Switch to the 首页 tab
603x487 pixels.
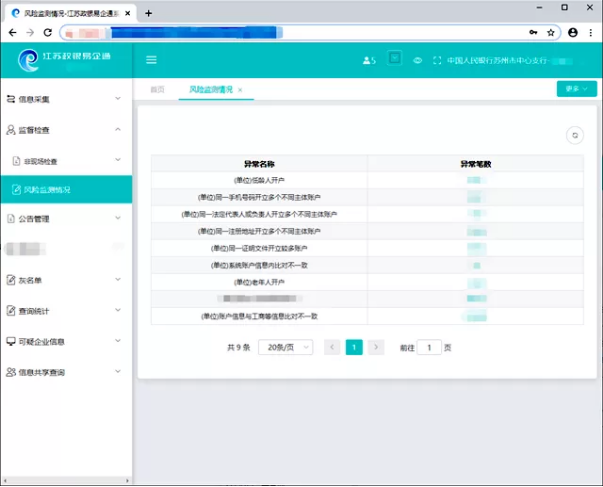pyautogui.click(x=156, y=90)
